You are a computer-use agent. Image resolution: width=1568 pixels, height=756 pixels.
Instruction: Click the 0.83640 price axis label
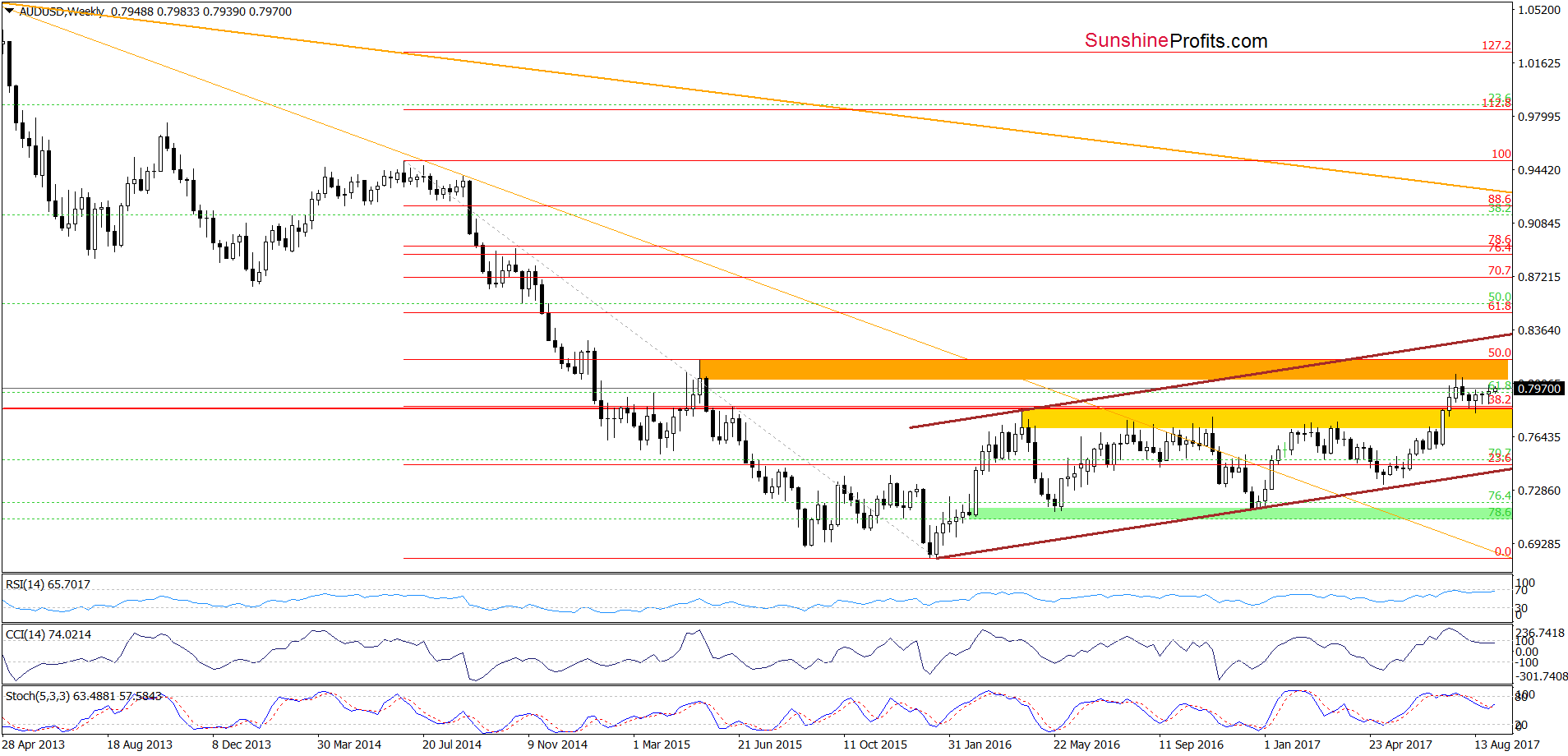pos(1539,330)
